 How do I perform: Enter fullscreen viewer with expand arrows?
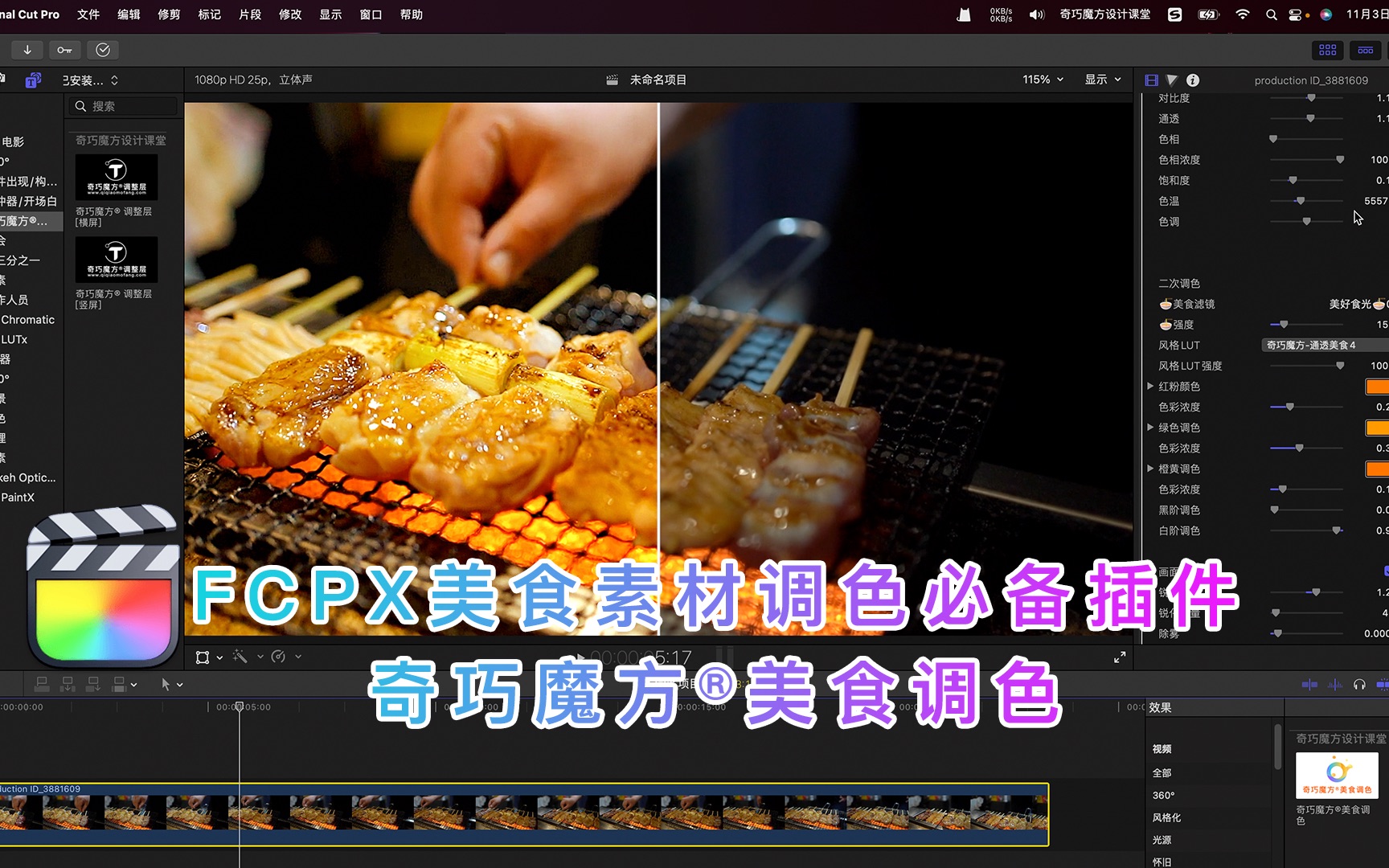click(1120, 657)
